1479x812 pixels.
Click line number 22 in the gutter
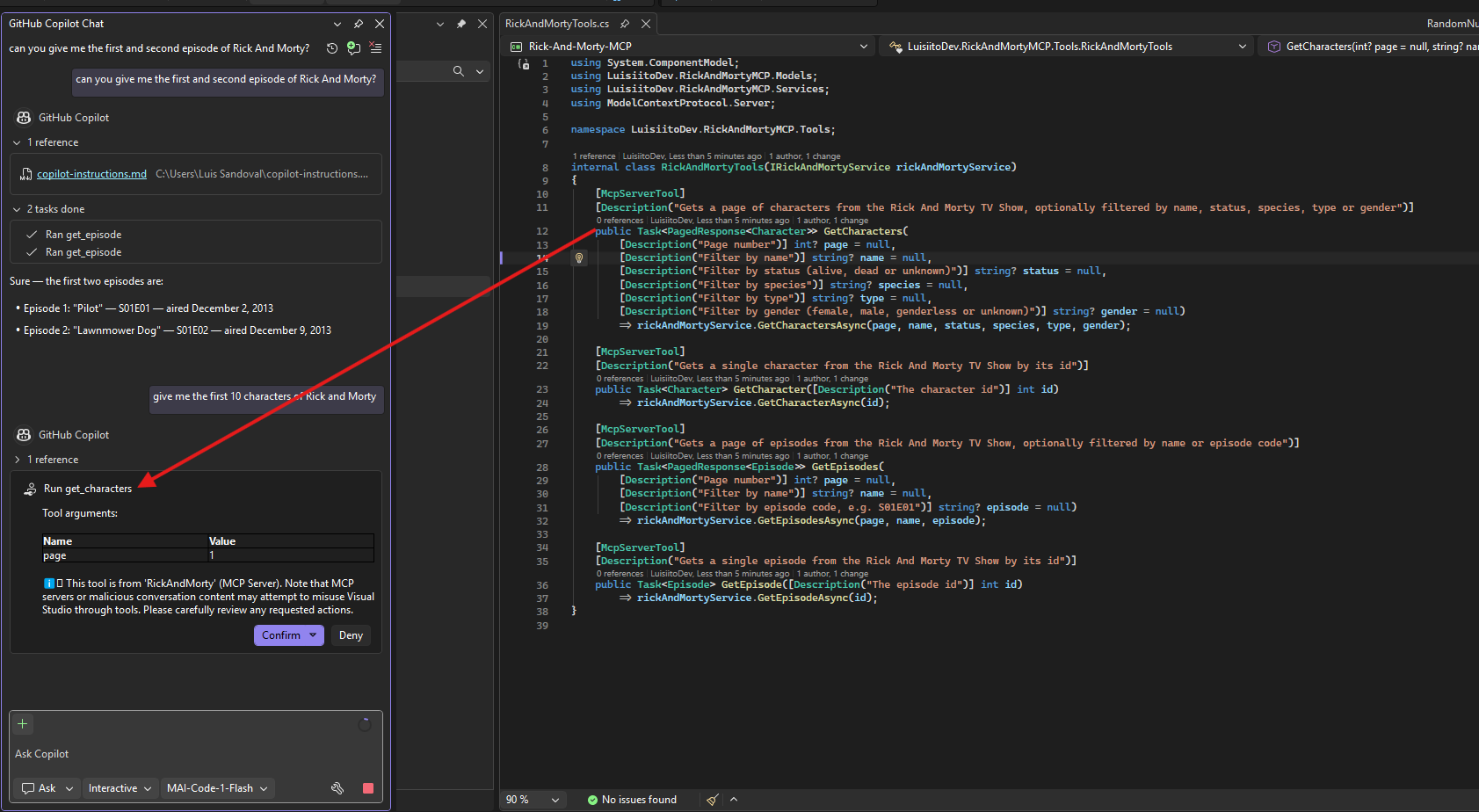[542, 366]
